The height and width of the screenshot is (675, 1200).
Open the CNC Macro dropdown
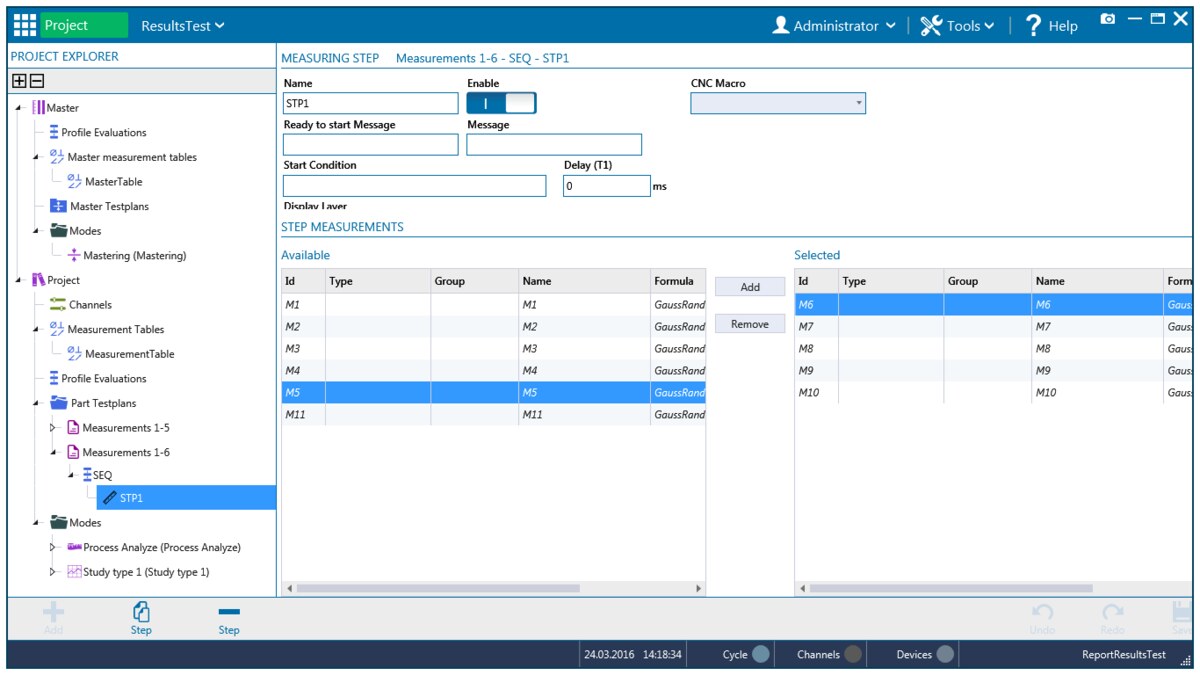(778, 103)
